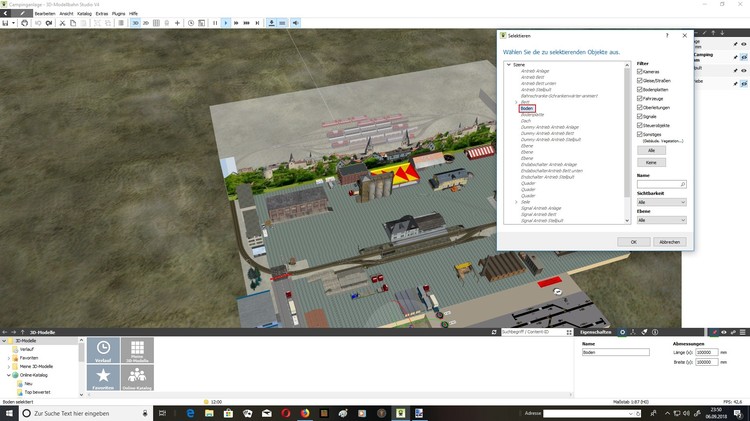750x421 pixels.
Task: Open the Plugins menu
Action: [x=119, y=13]
